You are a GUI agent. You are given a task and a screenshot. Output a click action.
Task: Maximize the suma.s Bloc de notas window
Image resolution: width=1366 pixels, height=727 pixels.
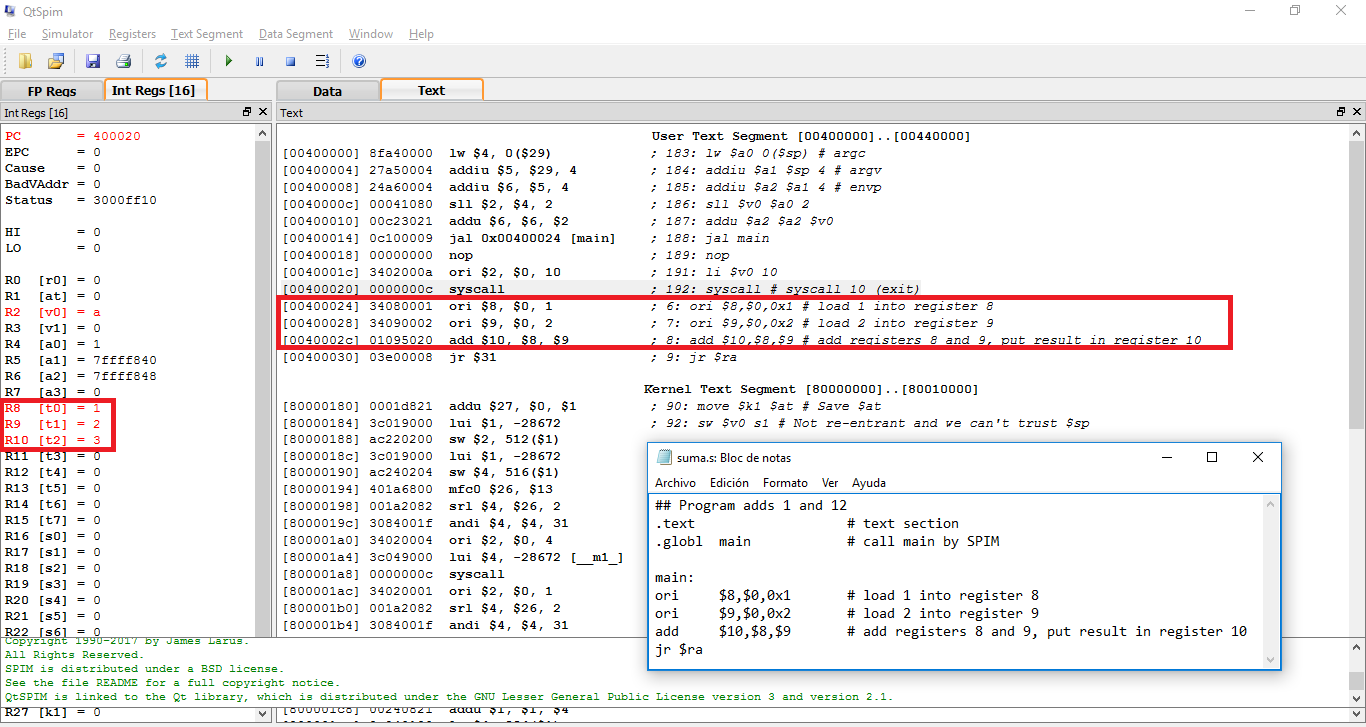pyautogui.click(x=1212, y=457)
